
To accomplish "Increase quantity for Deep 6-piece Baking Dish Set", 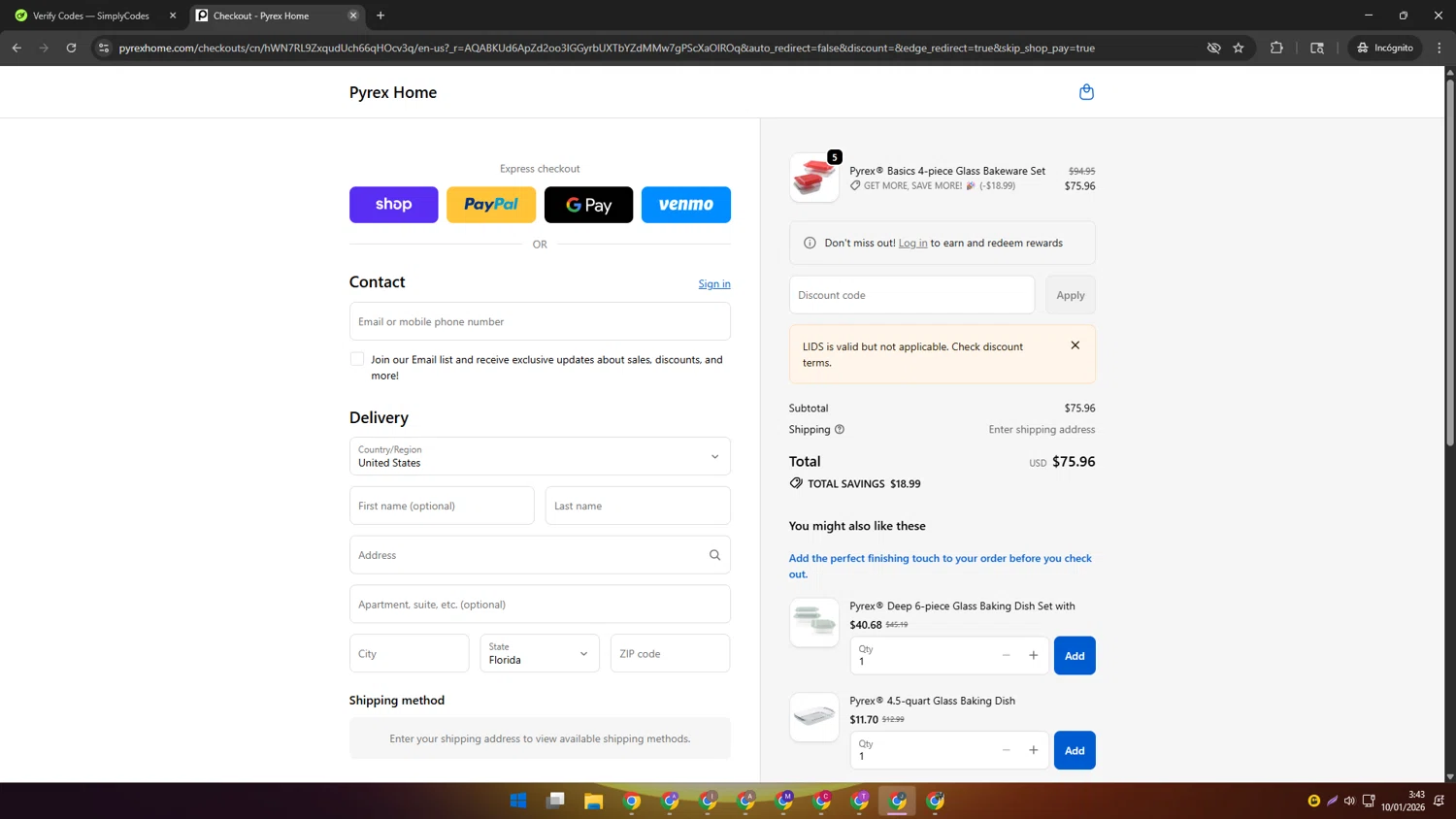I will point(1034,656).
